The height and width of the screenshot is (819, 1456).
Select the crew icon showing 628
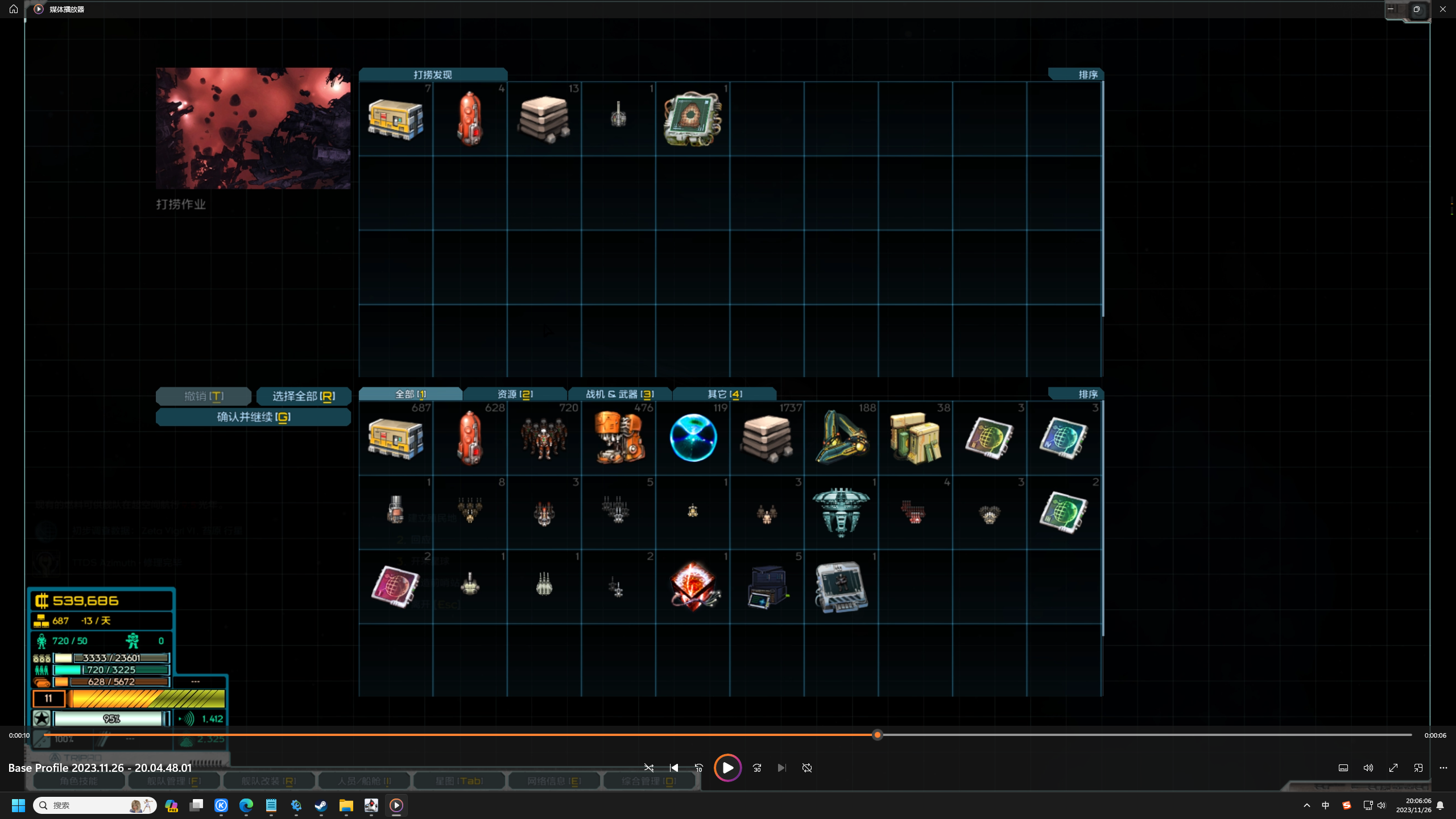pyautogui.click(x=544, y=438)
